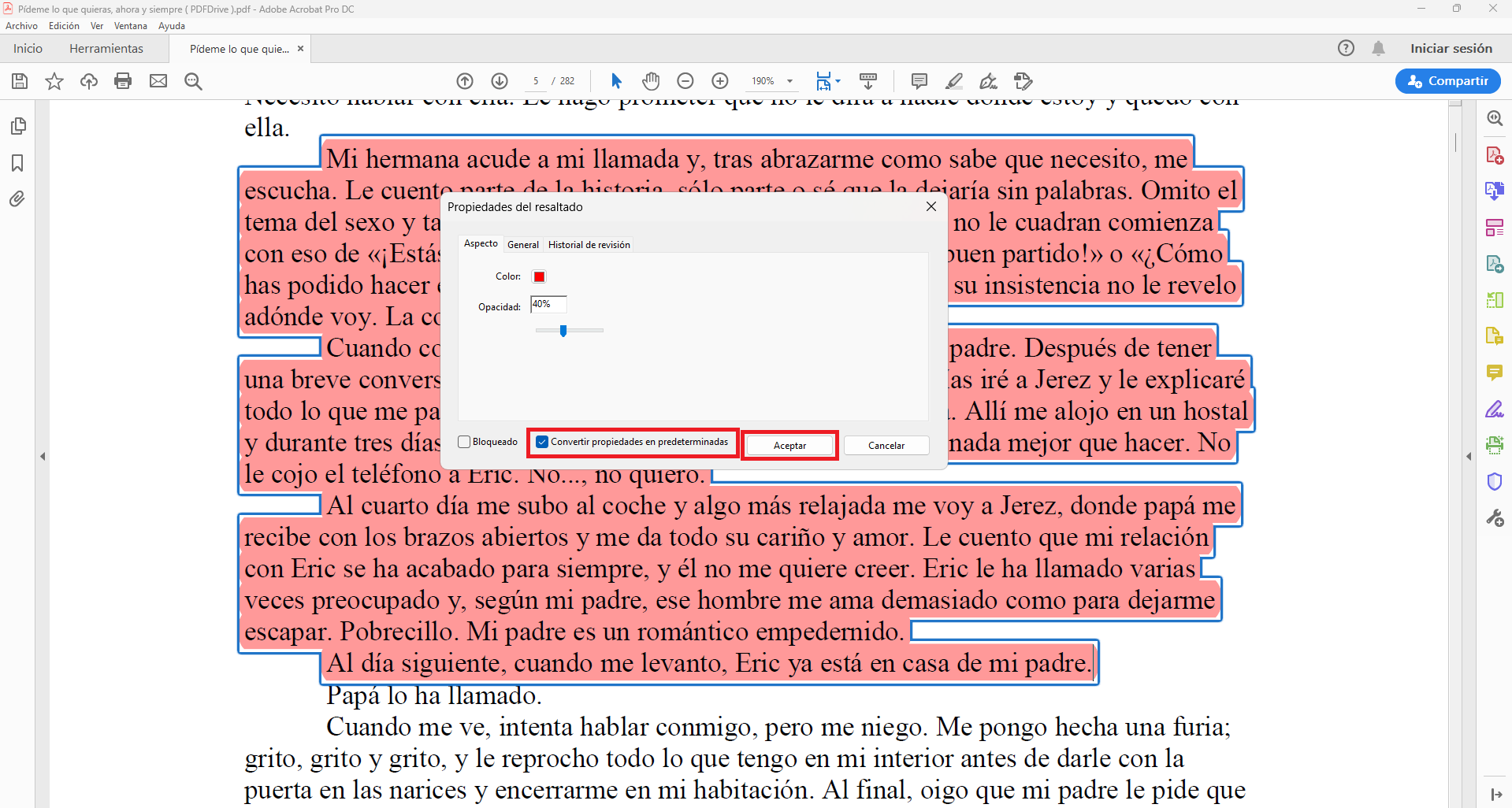This screenshot has height=808, width=1512.
Task: Choose the selection arrow tool
Action: coord(616,81)
